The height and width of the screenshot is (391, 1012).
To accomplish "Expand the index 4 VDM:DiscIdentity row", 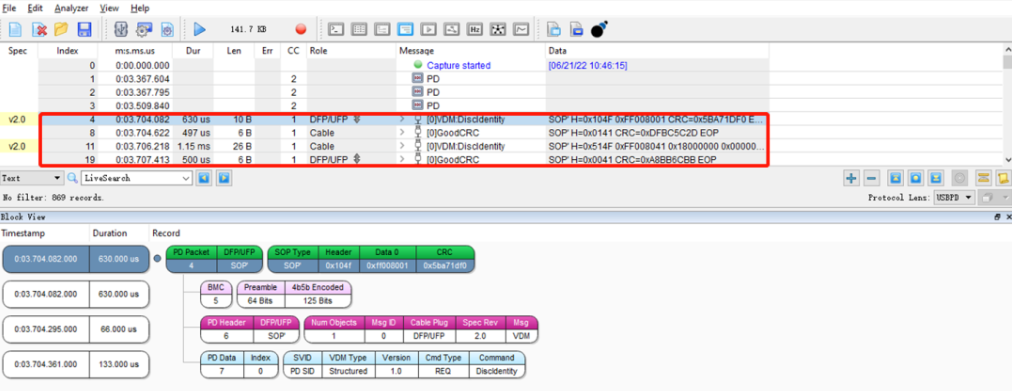I will coord(402,119).
